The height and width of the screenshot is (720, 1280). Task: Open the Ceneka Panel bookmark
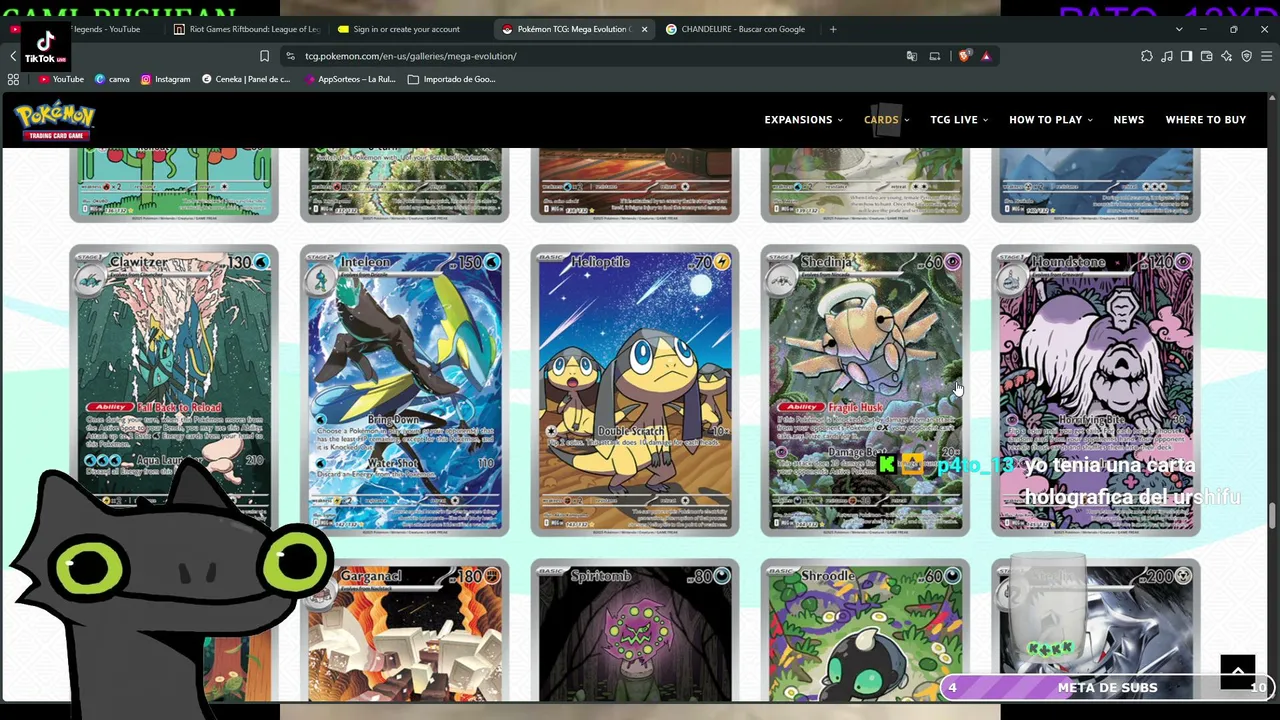pyautogui.click(x=246, y=79)
